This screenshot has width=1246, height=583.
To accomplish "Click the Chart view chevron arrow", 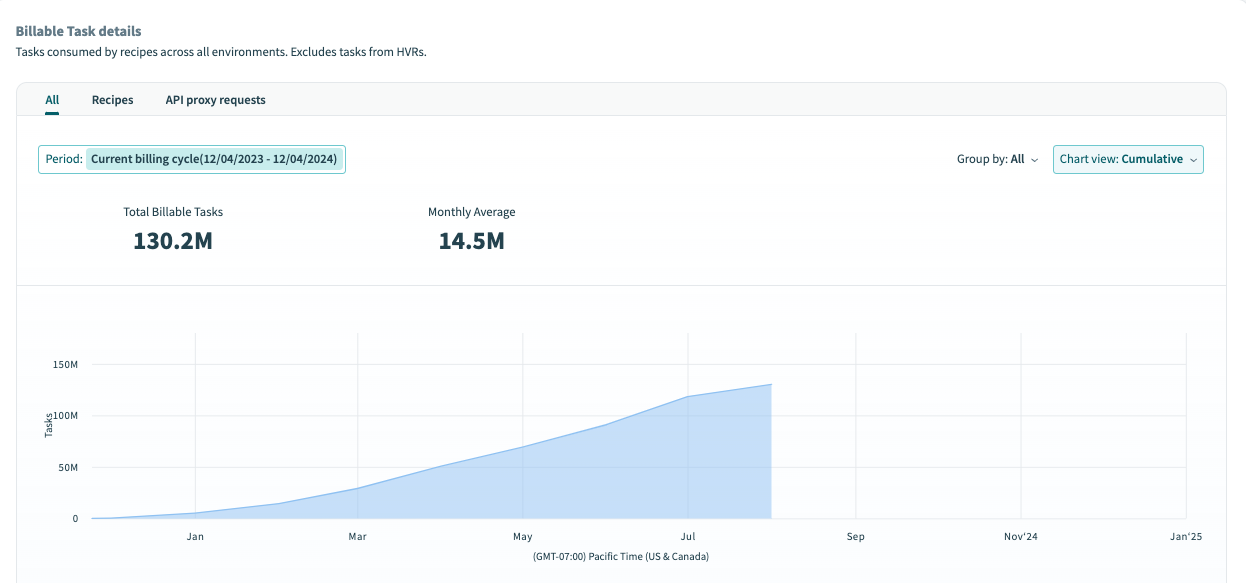I will coord(1193,160).
